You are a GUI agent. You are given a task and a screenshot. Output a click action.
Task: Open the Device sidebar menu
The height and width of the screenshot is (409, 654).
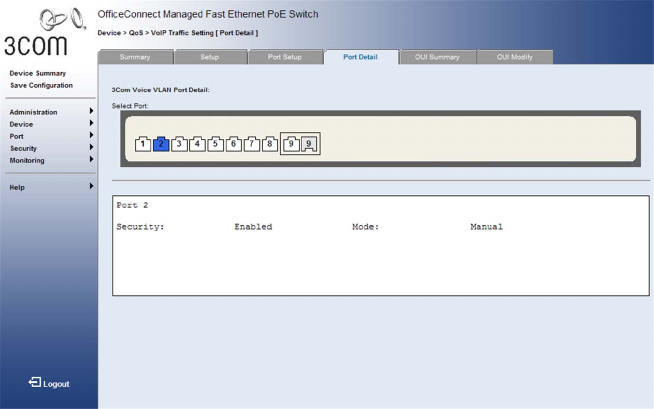21,124
